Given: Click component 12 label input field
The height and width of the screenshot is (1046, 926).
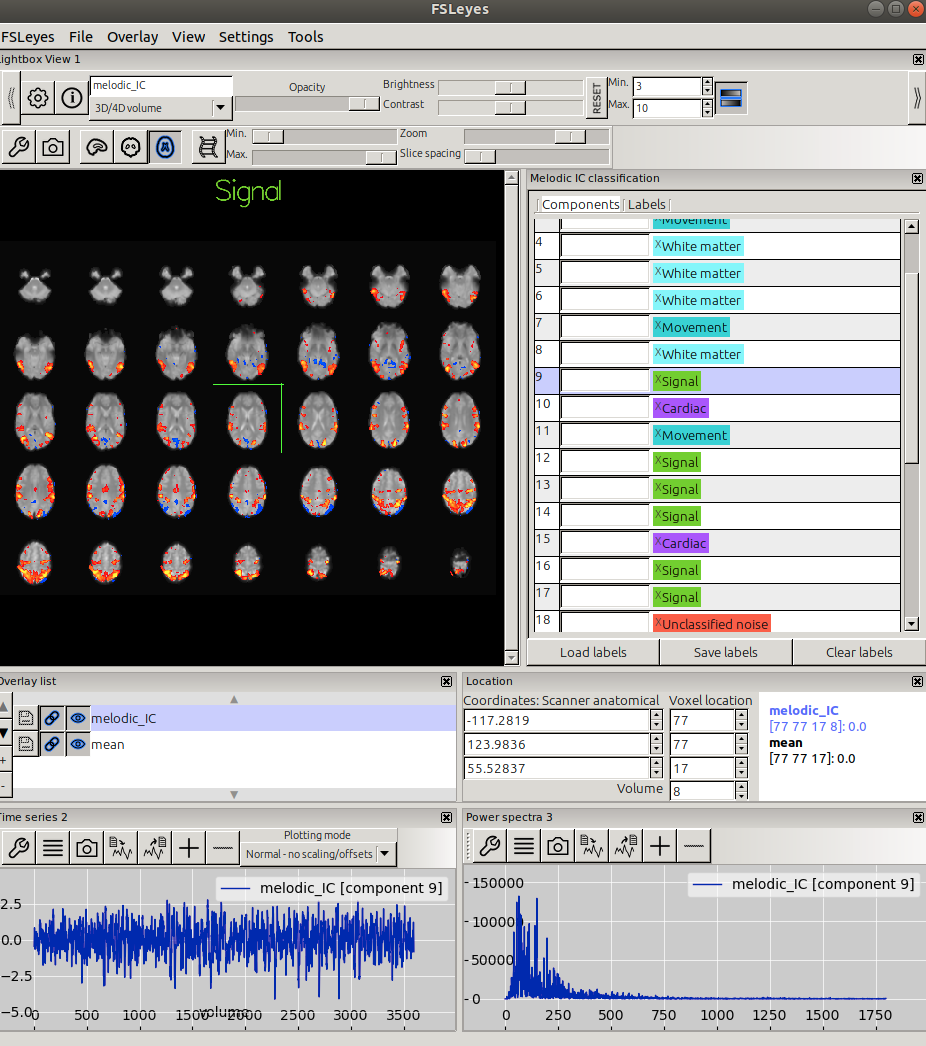Looking at the screenshot, I should click(604, 462).
